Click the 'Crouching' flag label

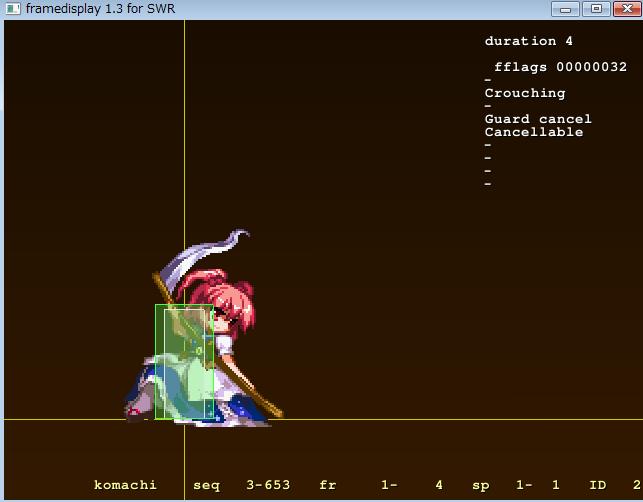coord(524,93)
